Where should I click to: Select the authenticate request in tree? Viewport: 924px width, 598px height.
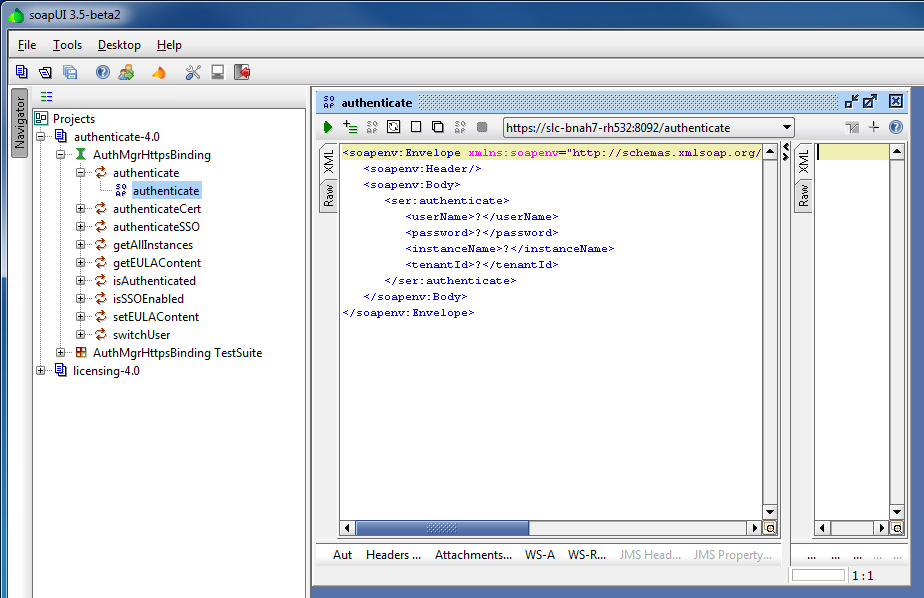point(166,191)
